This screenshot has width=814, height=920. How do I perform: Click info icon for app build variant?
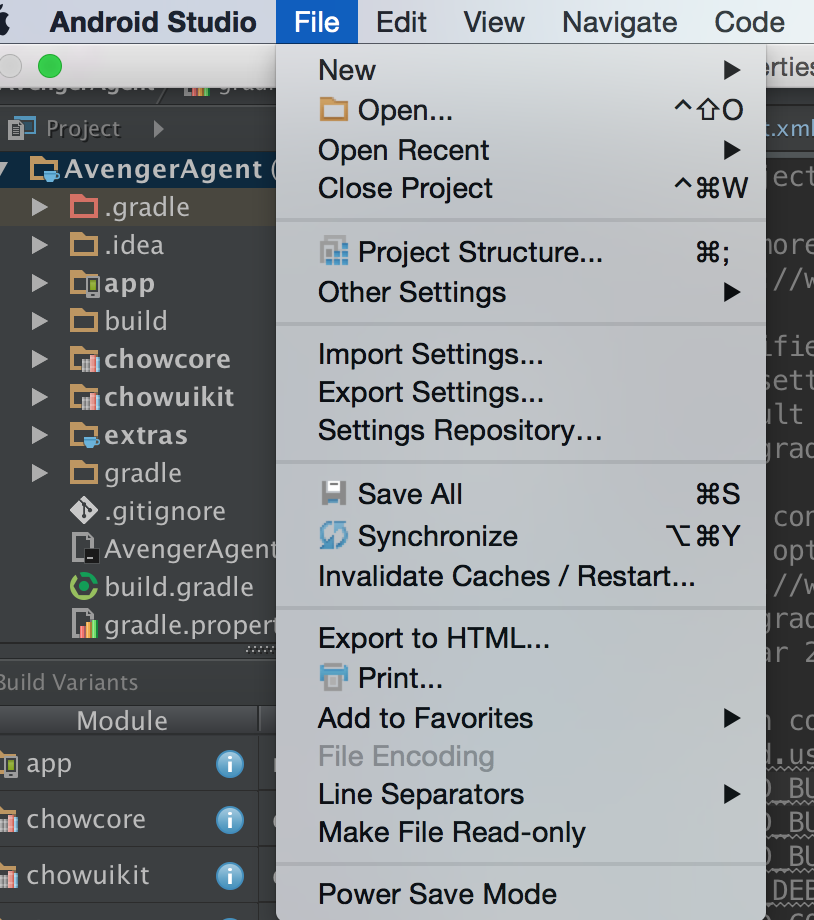coord(229,764)
